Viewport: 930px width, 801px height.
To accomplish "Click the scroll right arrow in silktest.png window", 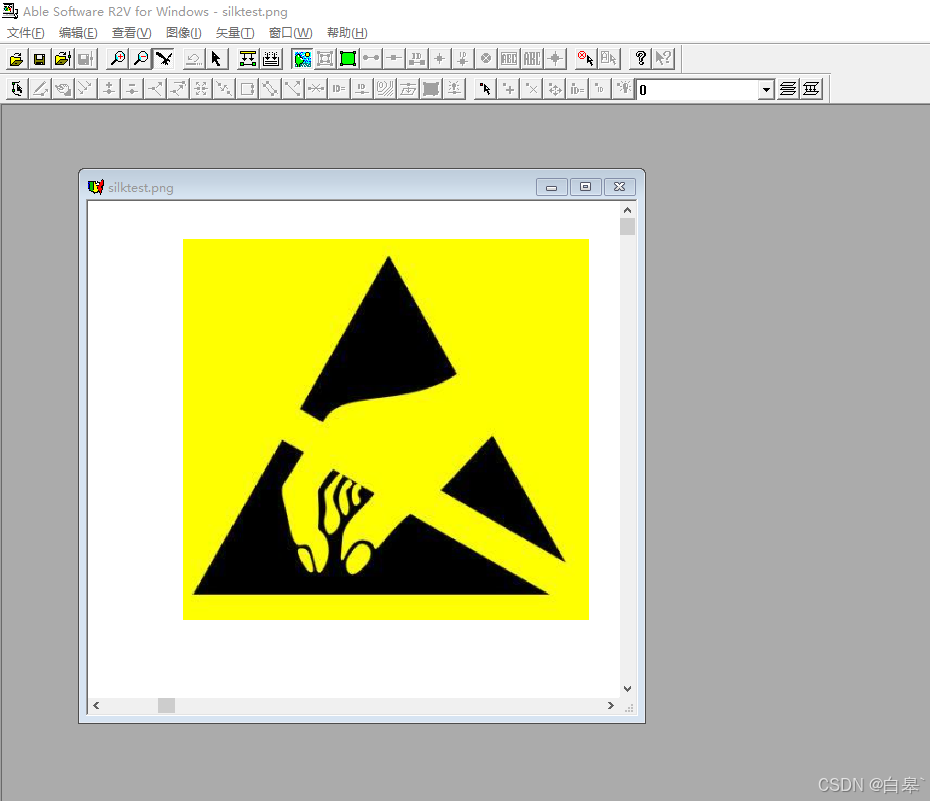I will [x=611, y=706].
